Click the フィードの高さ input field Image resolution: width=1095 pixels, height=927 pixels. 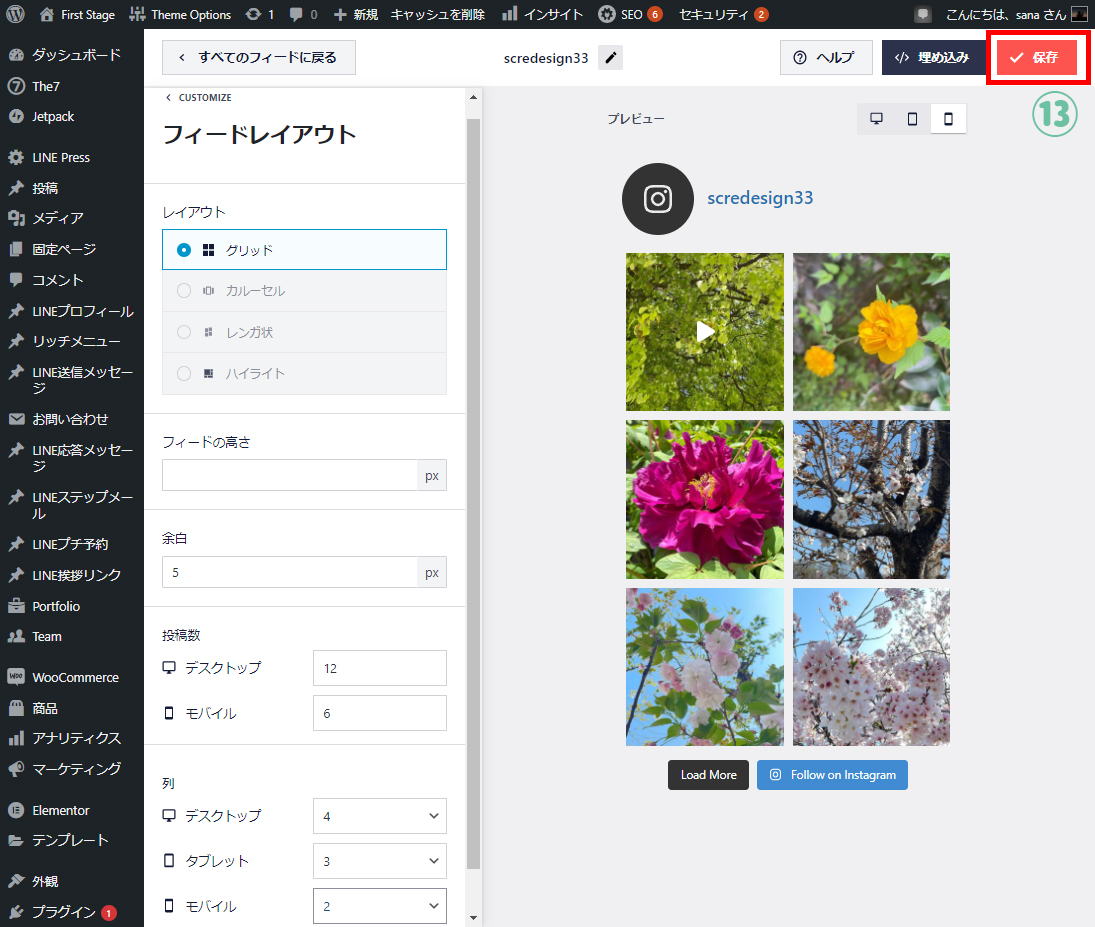[x=290, y=475]
